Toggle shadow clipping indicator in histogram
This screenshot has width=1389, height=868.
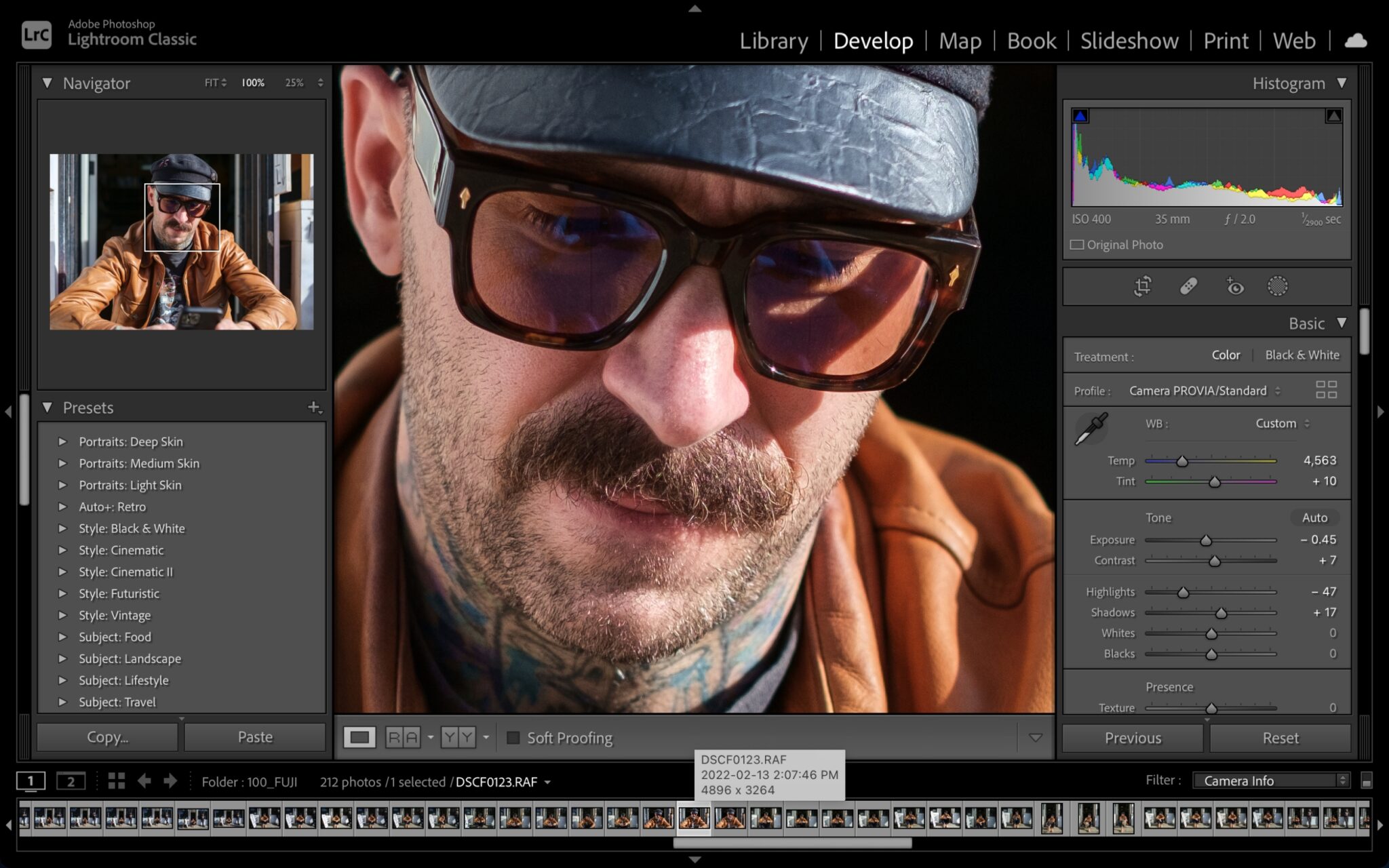[x=1080, y=116]
